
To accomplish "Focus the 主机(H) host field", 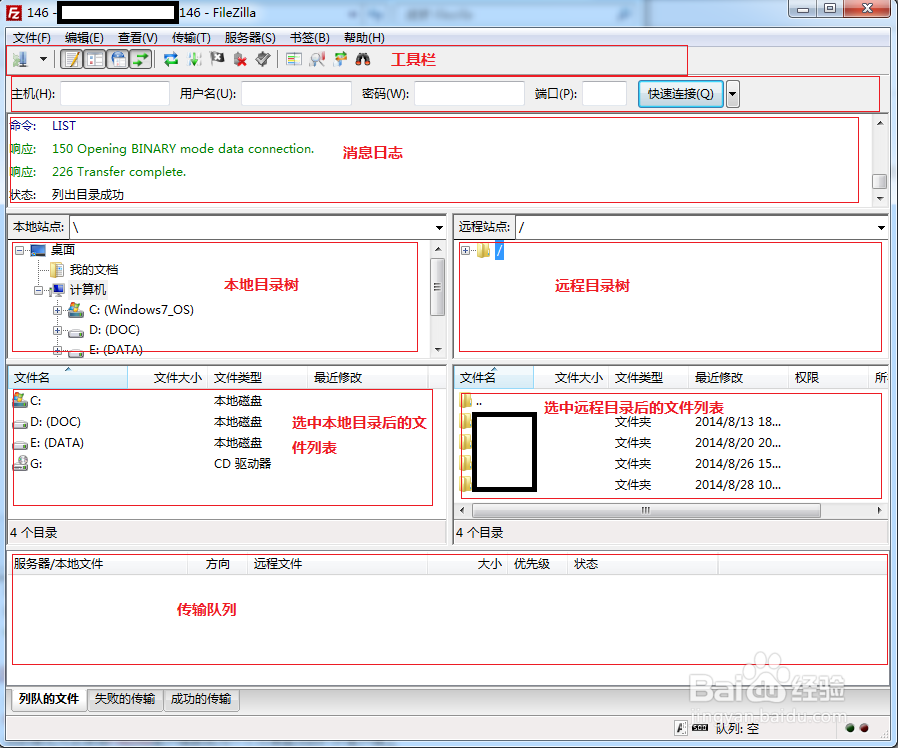I will [115, 93].
